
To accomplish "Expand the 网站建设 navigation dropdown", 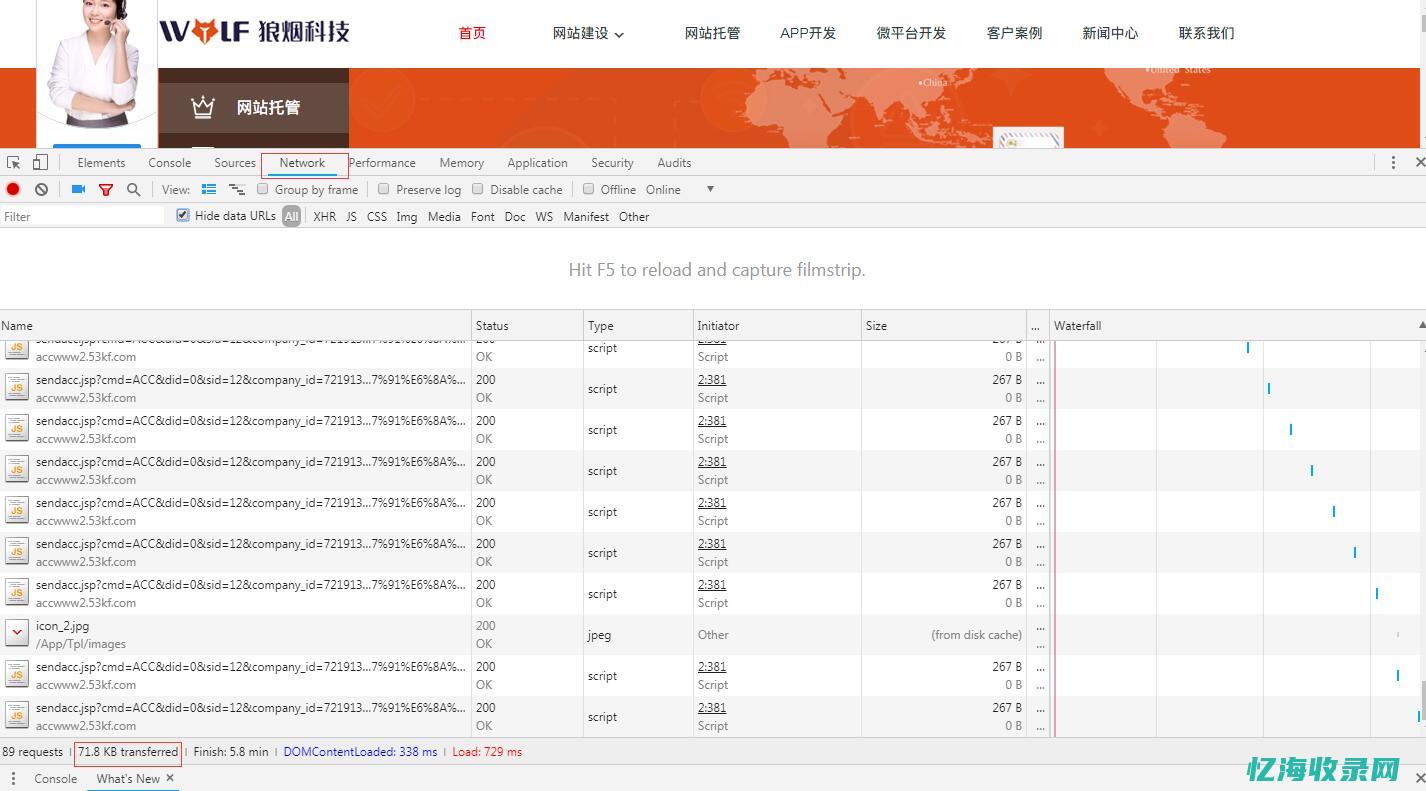I will (x=588, y=33).
